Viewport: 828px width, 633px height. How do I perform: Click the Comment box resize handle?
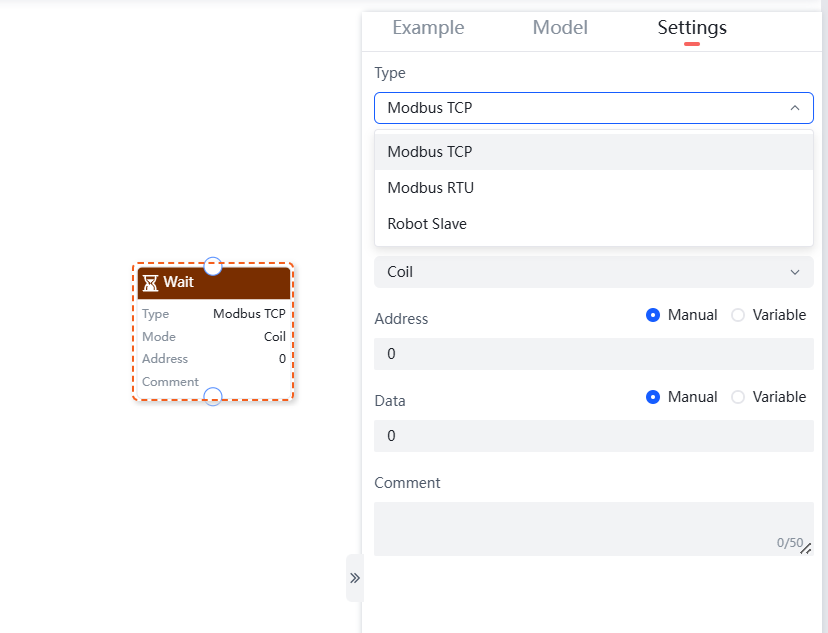(806, 548)
